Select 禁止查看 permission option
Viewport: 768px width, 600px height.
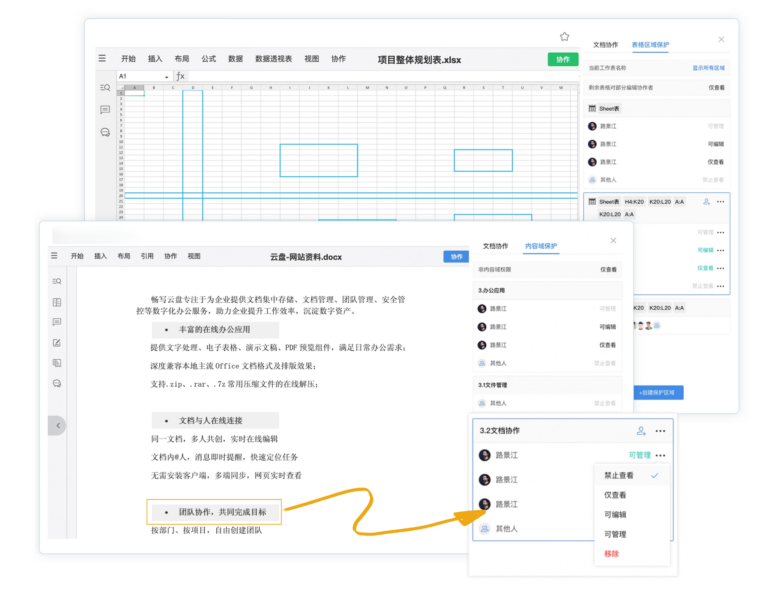(618, 476)
